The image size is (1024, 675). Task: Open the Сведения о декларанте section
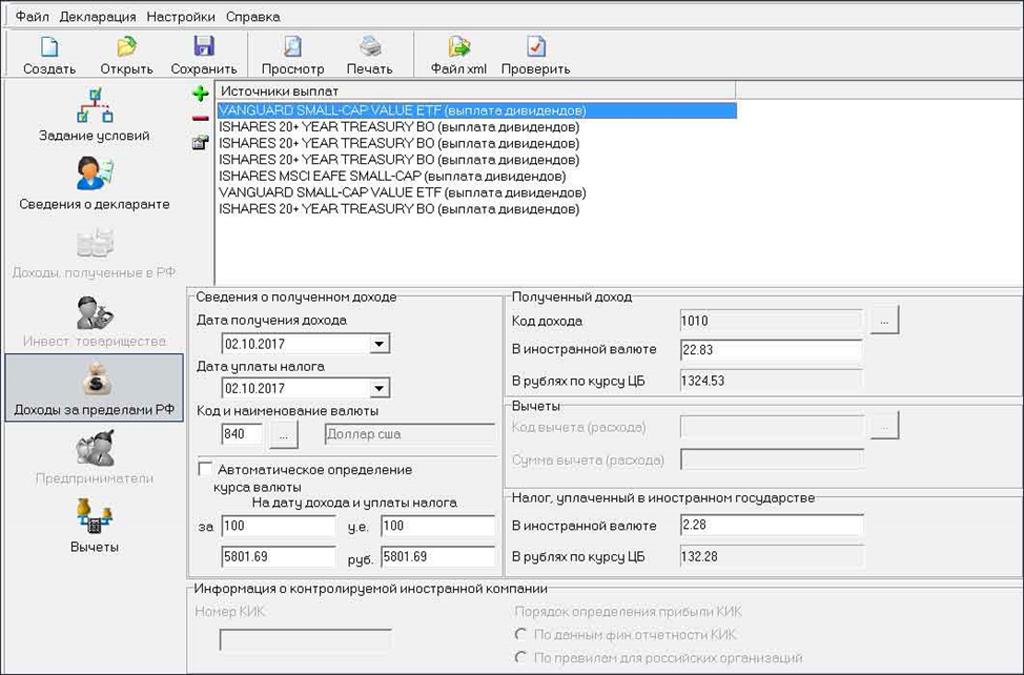(95, 183)
